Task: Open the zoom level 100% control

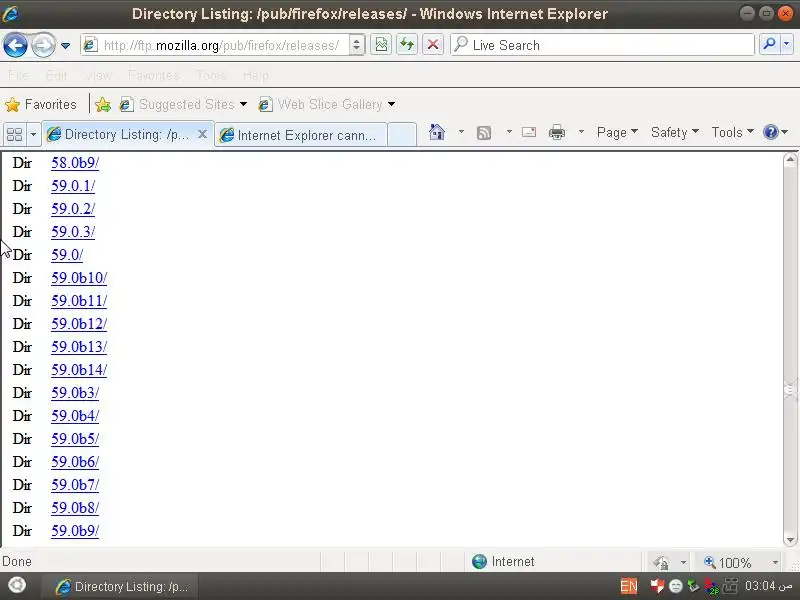Action: pyautogui.click(x=740, y=562)
